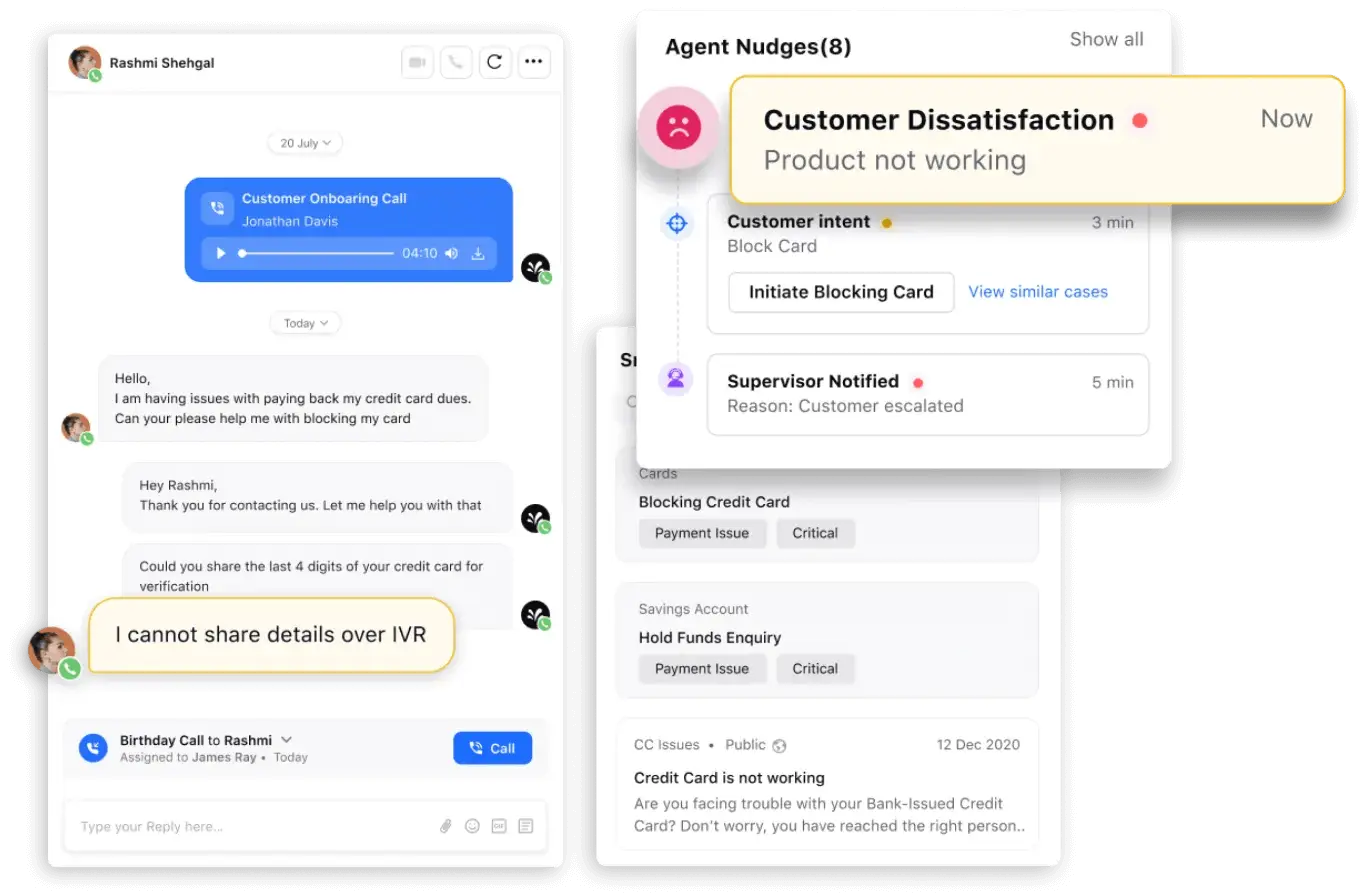Play the Customer Onboarding Call recording

point(221,253)
